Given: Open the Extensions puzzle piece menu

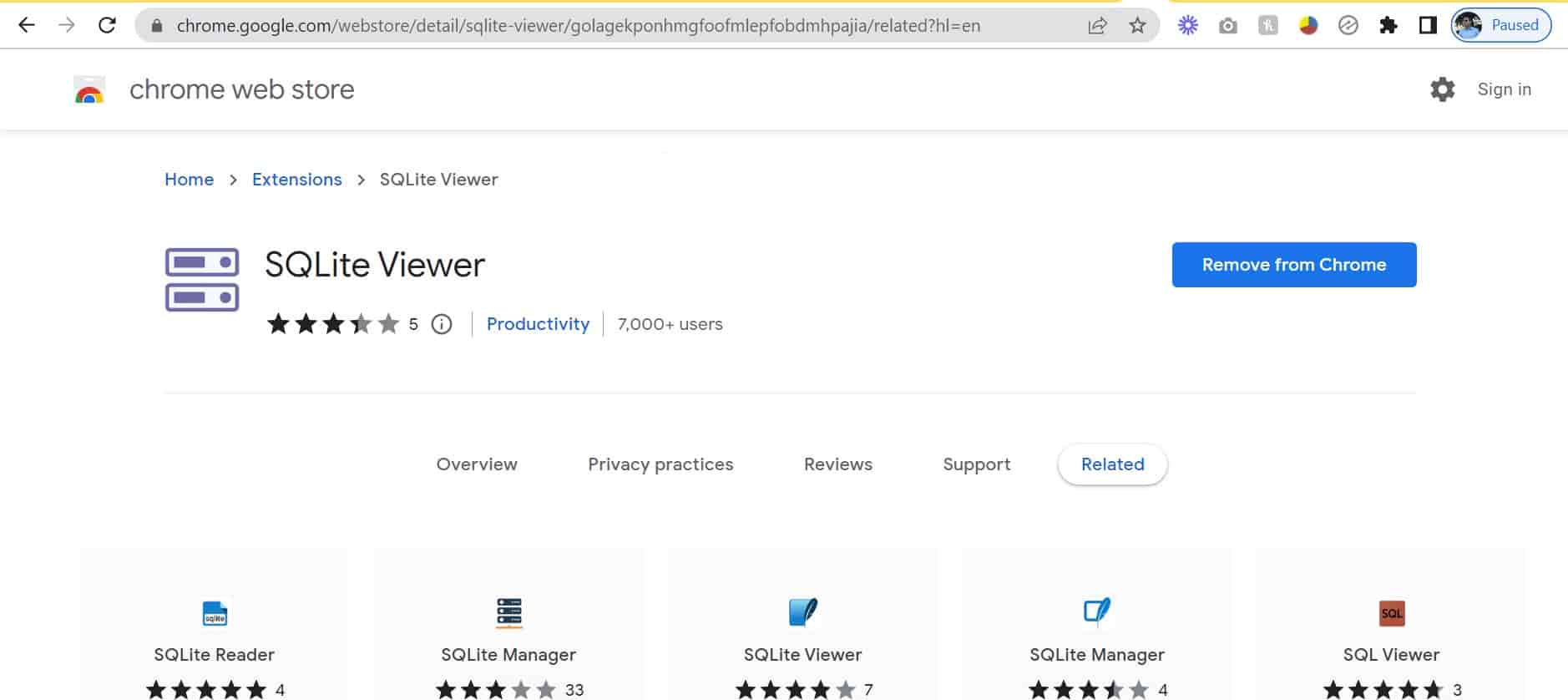Looking at the screenshot, I should click(1388, 26).
